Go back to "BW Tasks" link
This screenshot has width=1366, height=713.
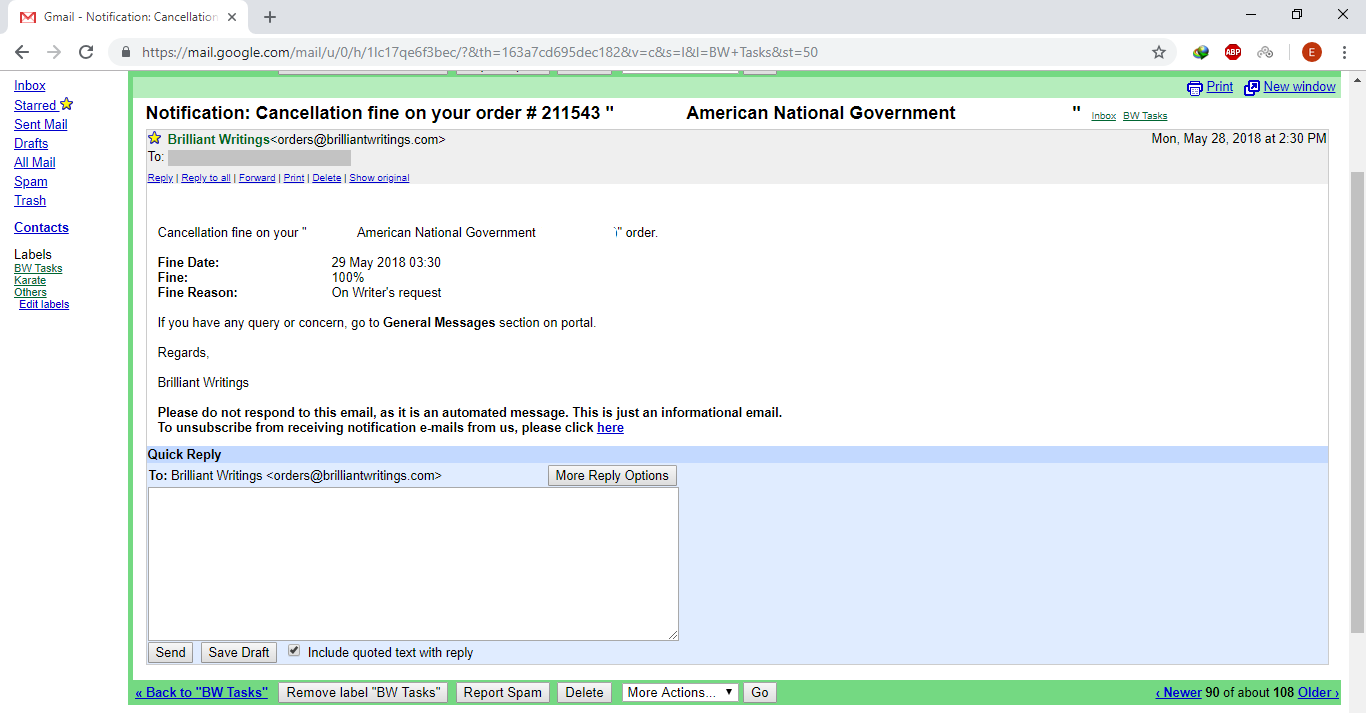point(202,692)
